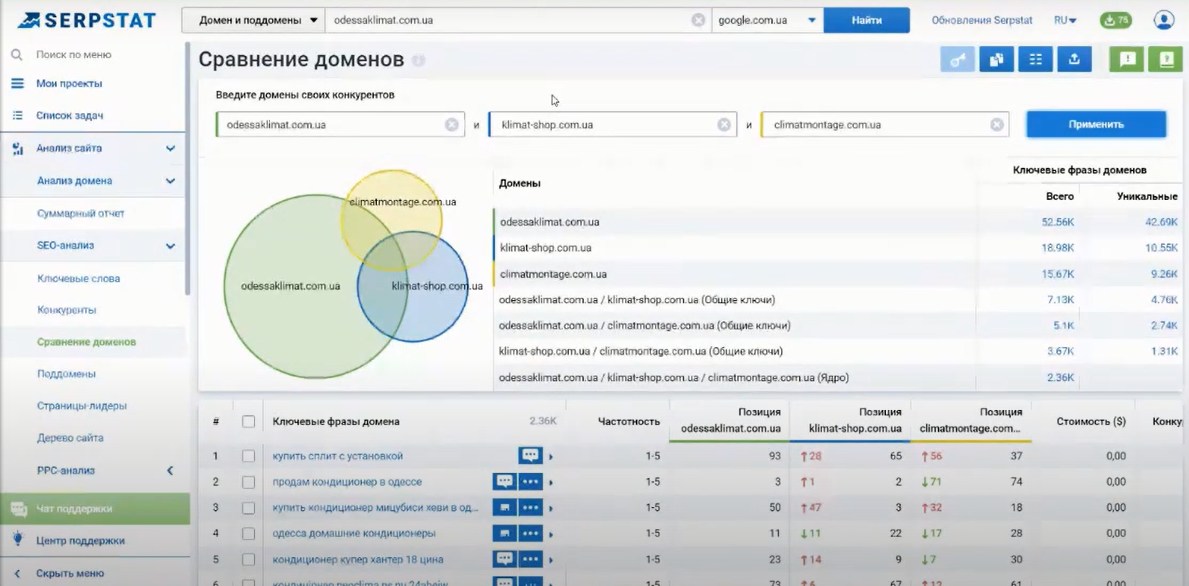Open three-dots menu for купить кондиционер мицубиси хеви
1189x586 pixels.
point(530,507)
